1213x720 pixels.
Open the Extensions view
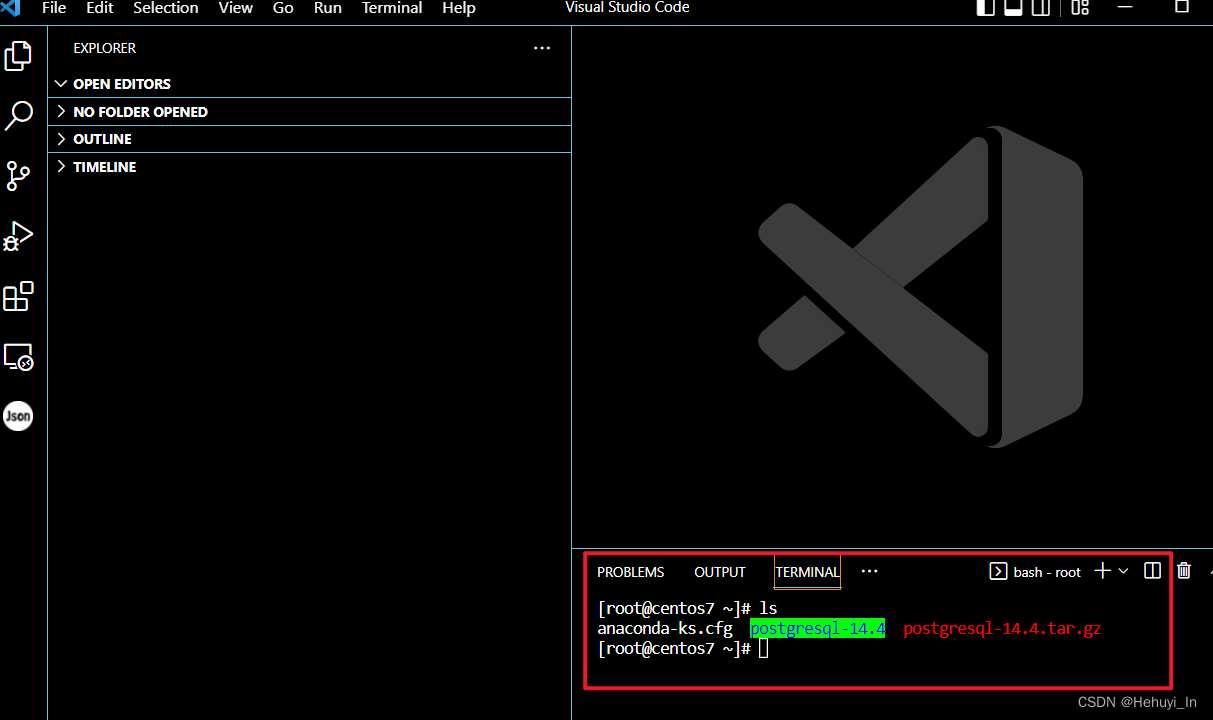18,296
